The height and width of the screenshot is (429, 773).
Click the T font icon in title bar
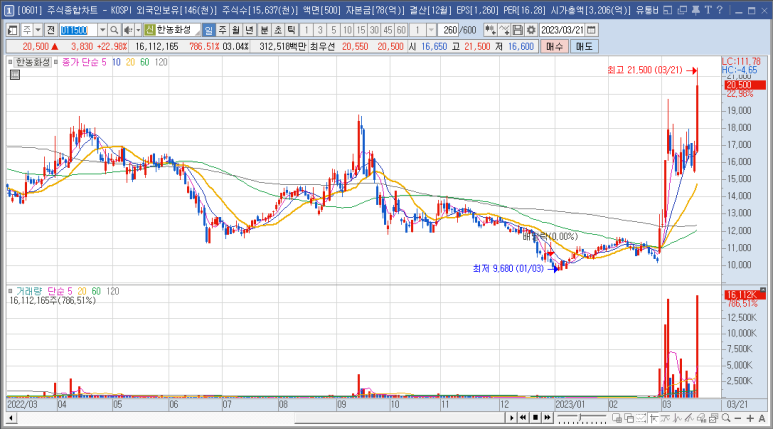708,10
